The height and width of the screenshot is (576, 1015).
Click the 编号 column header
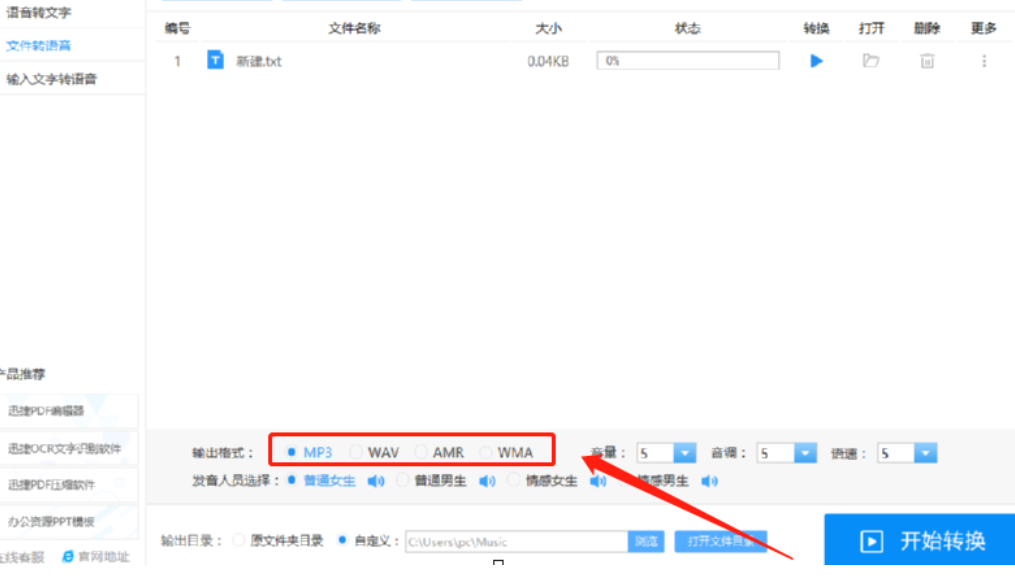177,28
